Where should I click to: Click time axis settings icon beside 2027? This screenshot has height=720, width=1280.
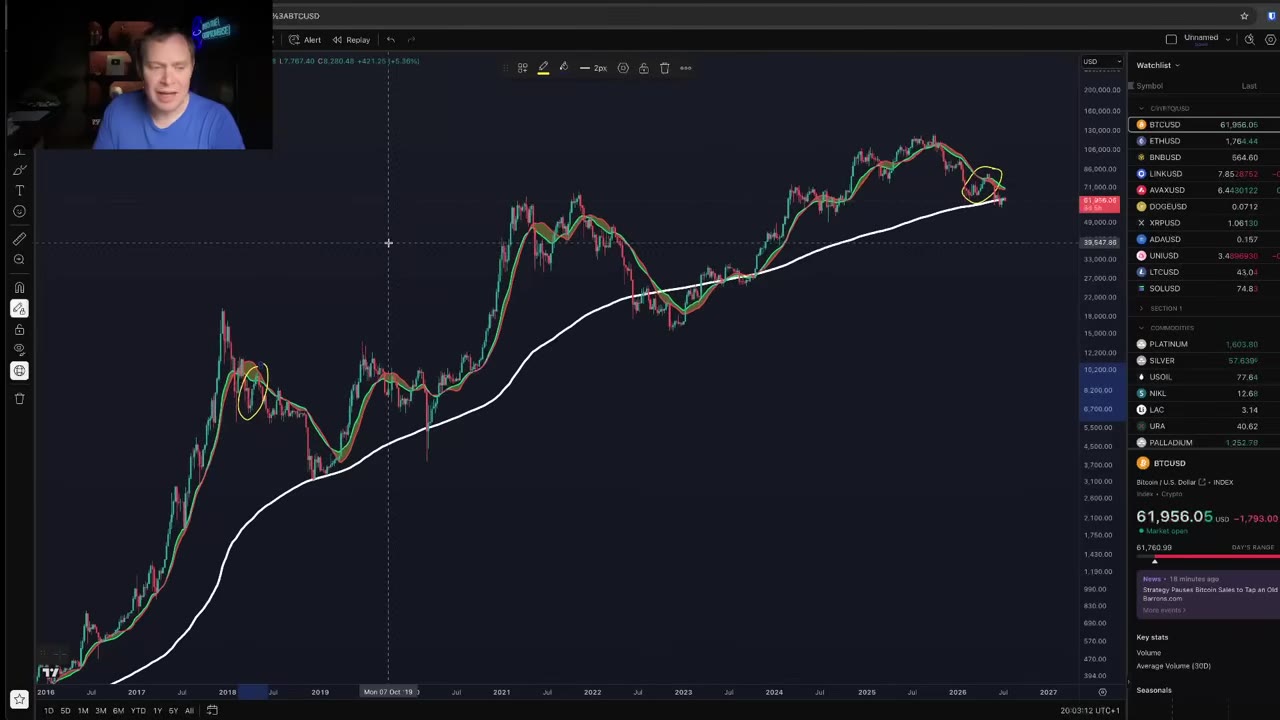tap(1102, 692)
